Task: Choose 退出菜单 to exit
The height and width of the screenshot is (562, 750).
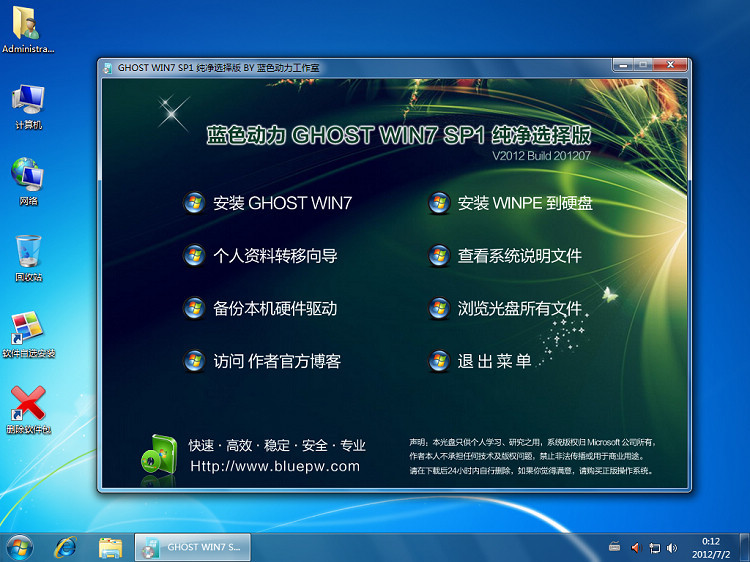Action: click(494, 361)
